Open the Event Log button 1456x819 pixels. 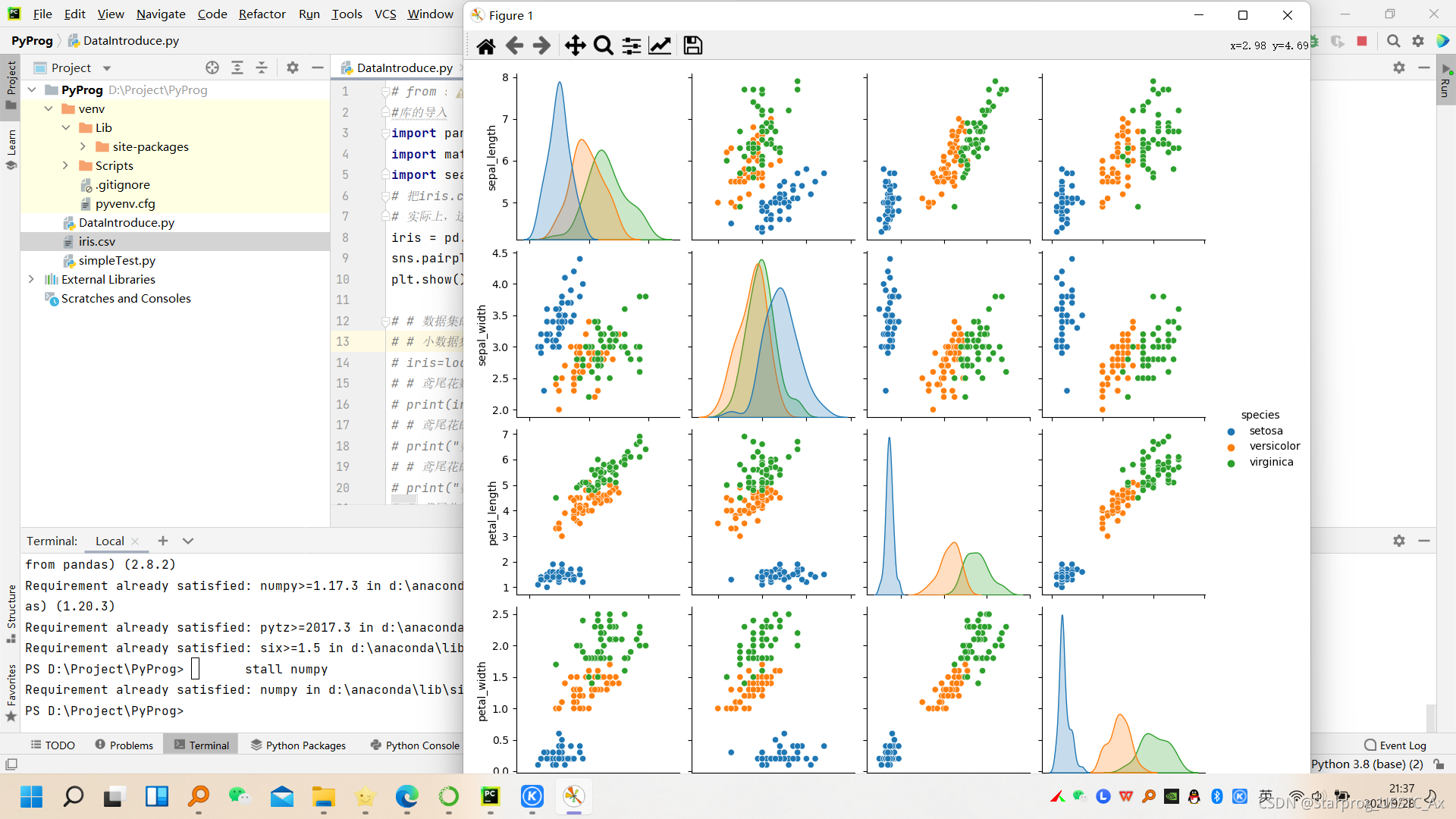(x=1395, y=745)
